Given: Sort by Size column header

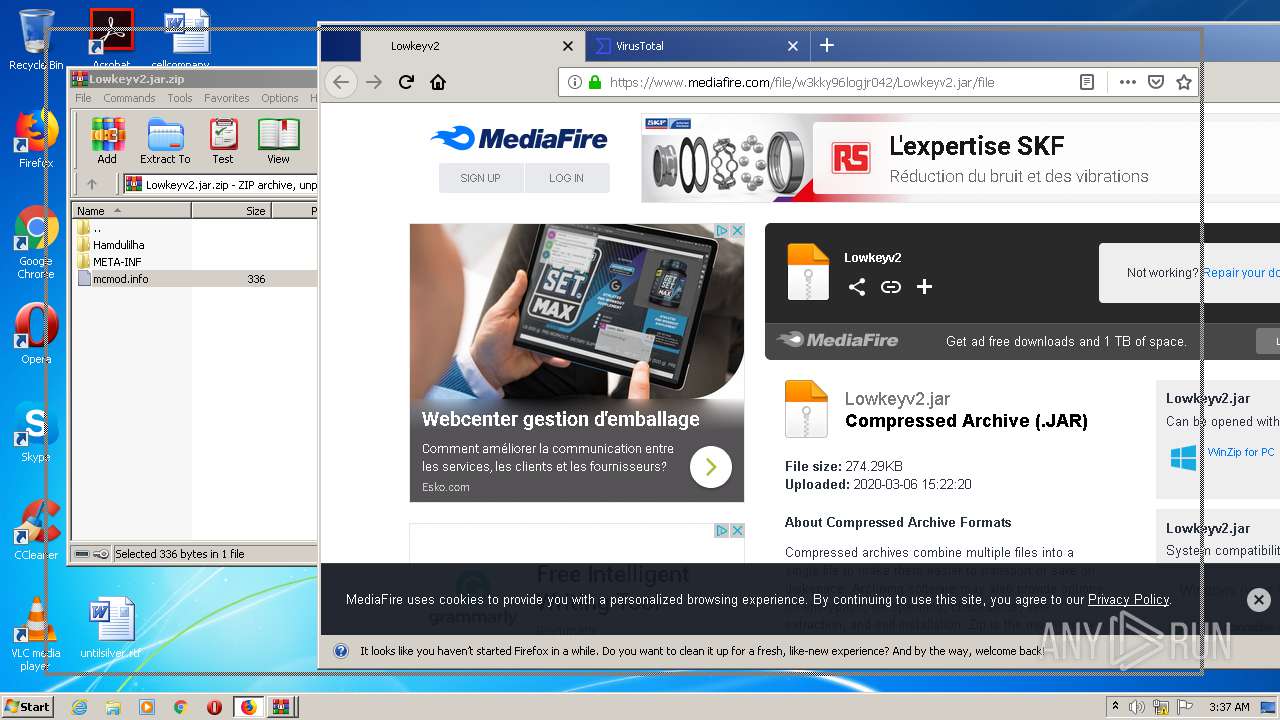Looking at the screenshot, I should click(231, 211).
